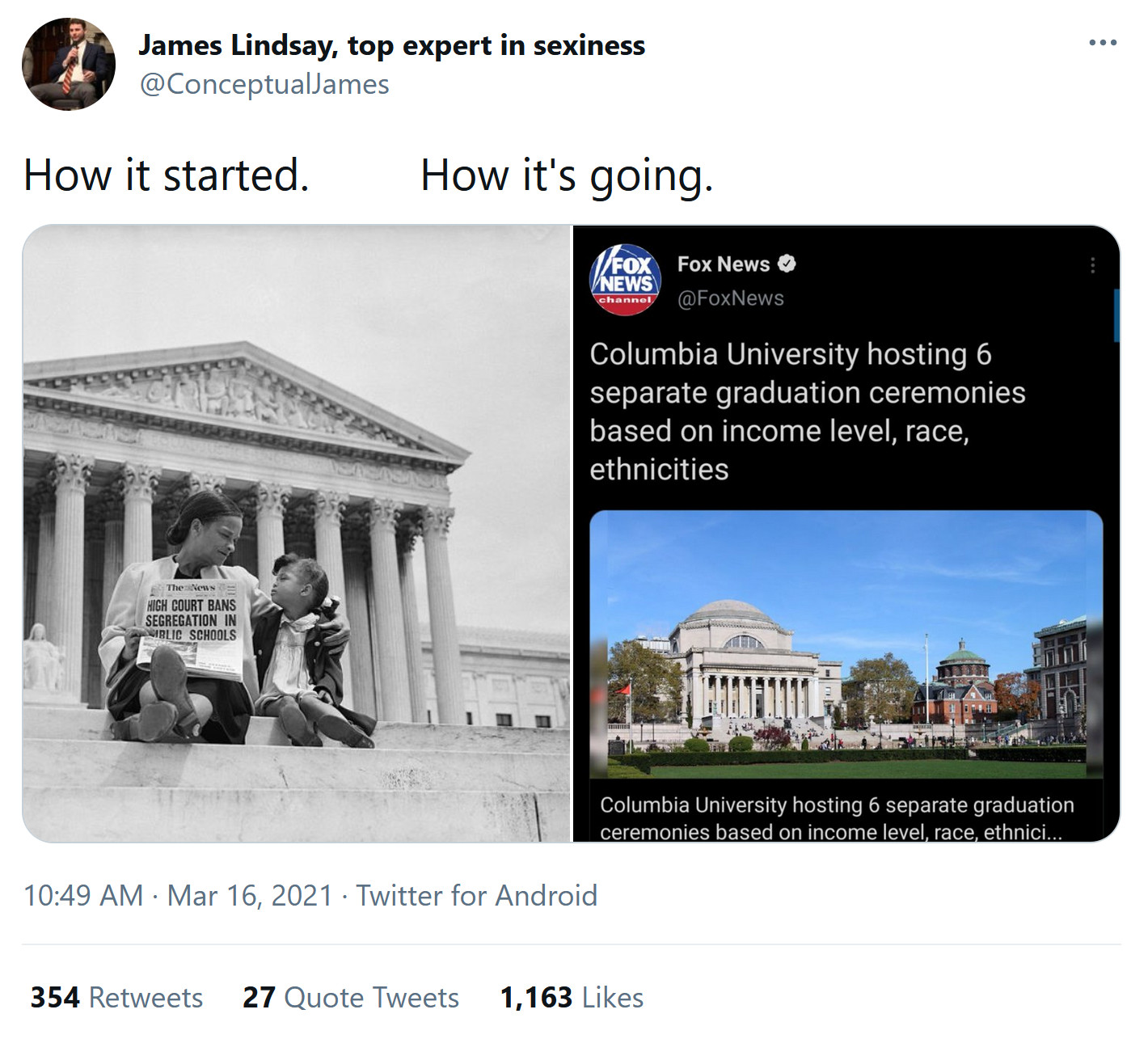Open the Fox News tweet vertical-dots menu
Viewport: 1148px width, 1039px height.
point(1092,265)
